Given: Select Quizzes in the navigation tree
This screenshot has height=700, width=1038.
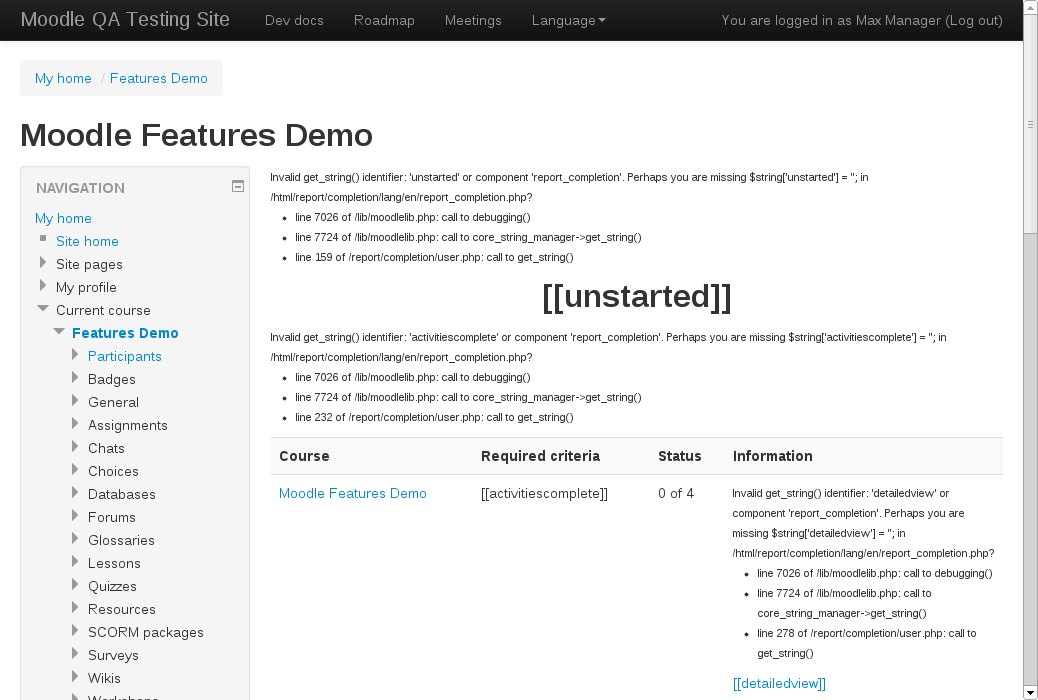Looking at the screenshot, I should tap(113, 586).
